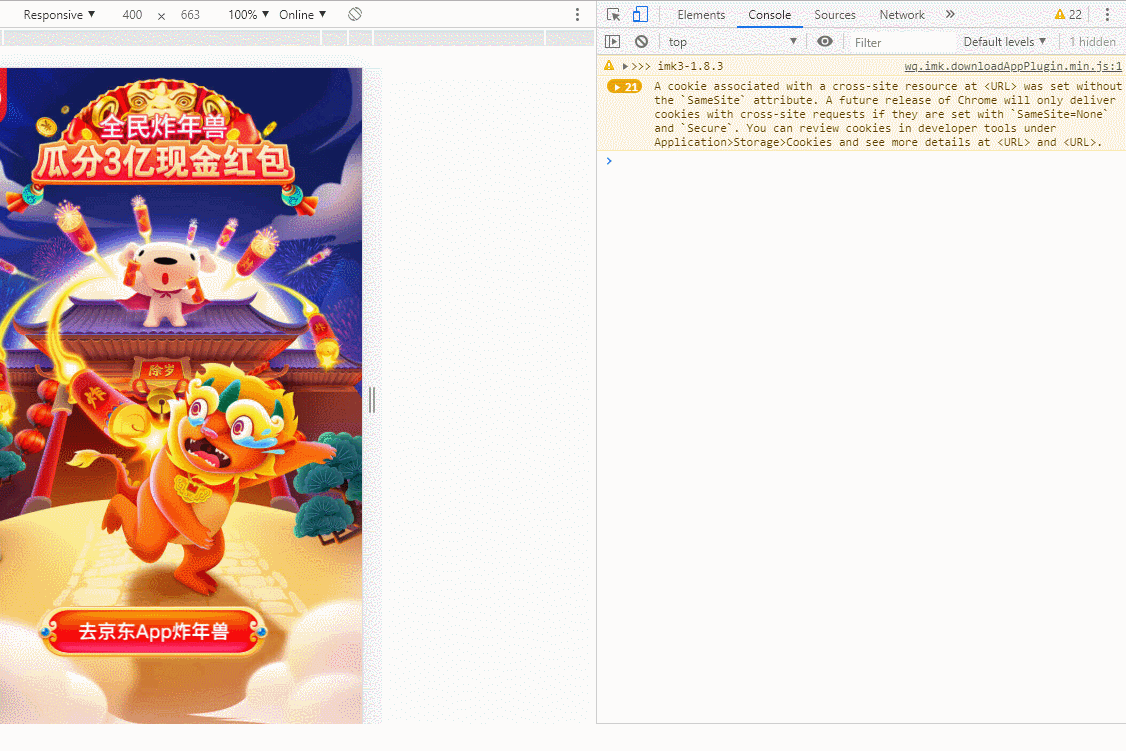Click the console Filter input field
1126x751 pixels.
point(900,42)
